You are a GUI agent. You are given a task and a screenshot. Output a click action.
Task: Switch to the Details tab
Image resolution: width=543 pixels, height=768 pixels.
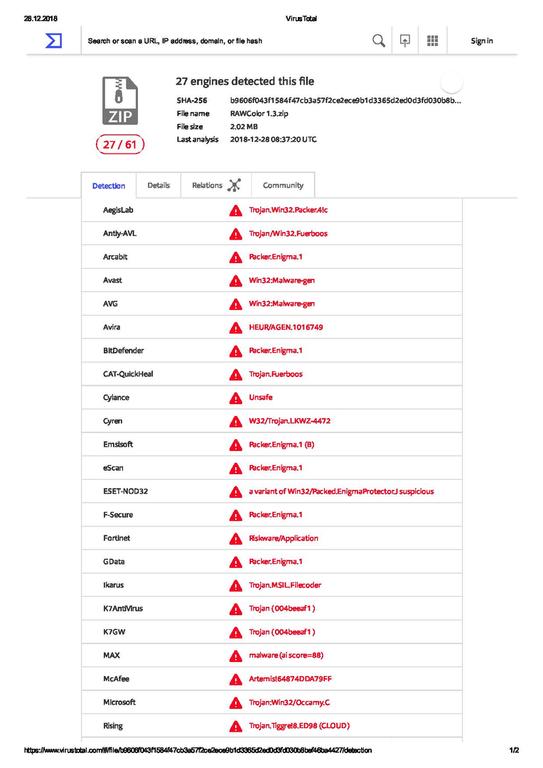point(159,185)
